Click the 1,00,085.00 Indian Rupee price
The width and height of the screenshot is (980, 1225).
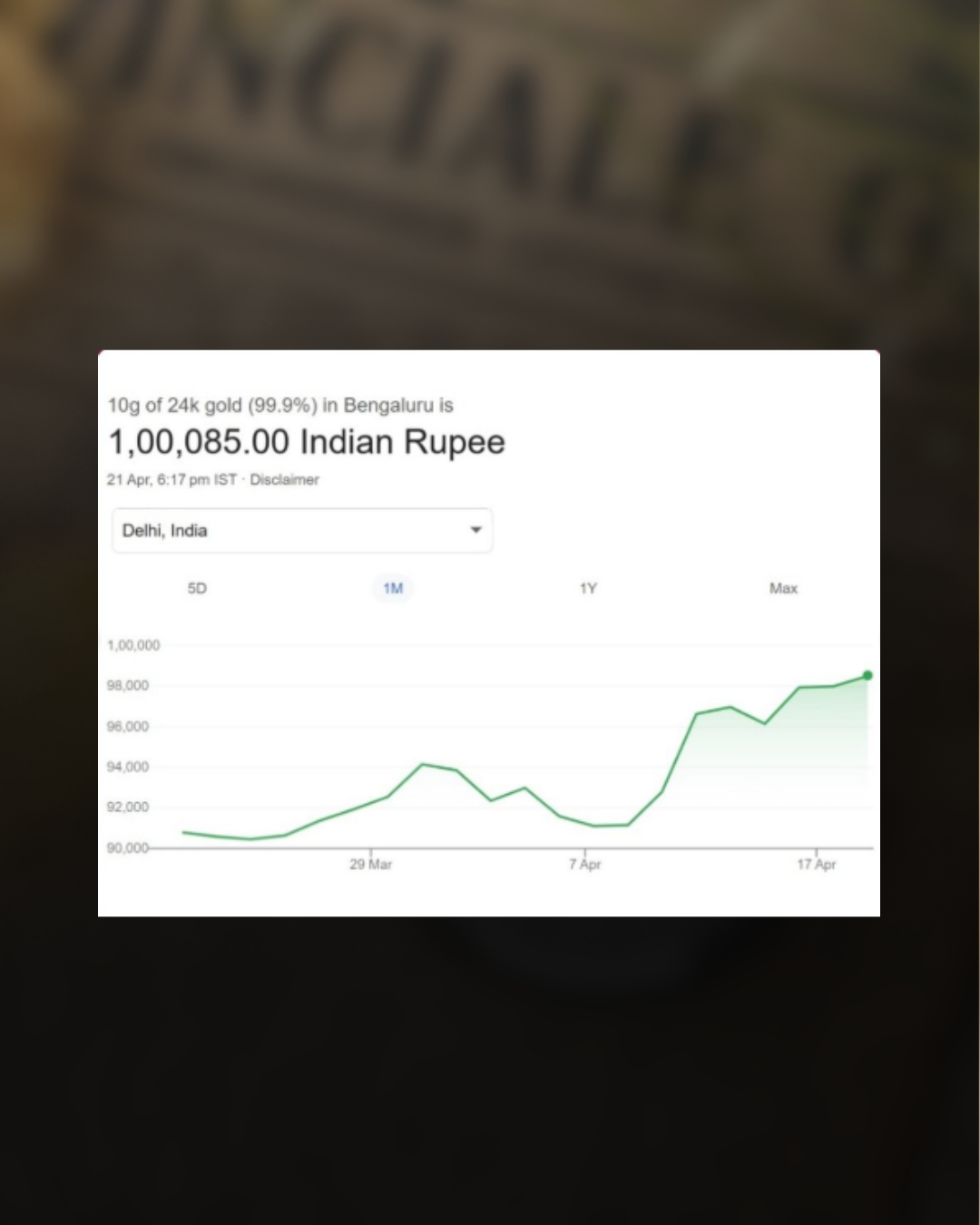(307, 443)
